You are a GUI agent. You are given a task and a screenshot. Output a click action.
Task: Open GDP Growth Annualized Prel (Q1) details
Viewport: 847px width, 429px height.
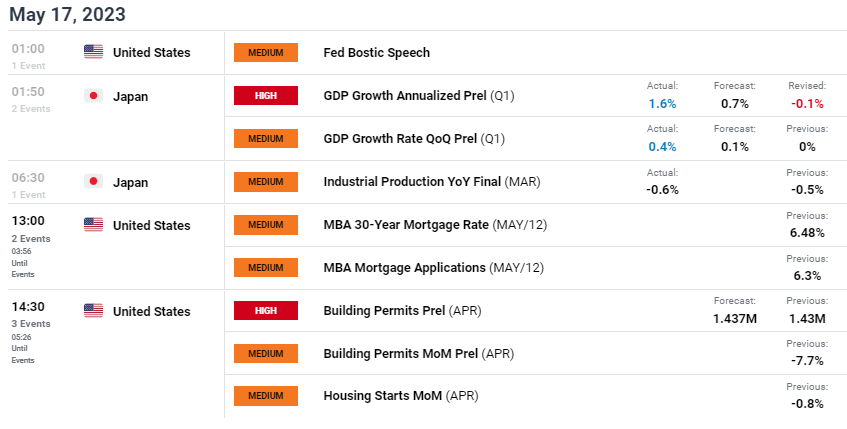[419, 96]
